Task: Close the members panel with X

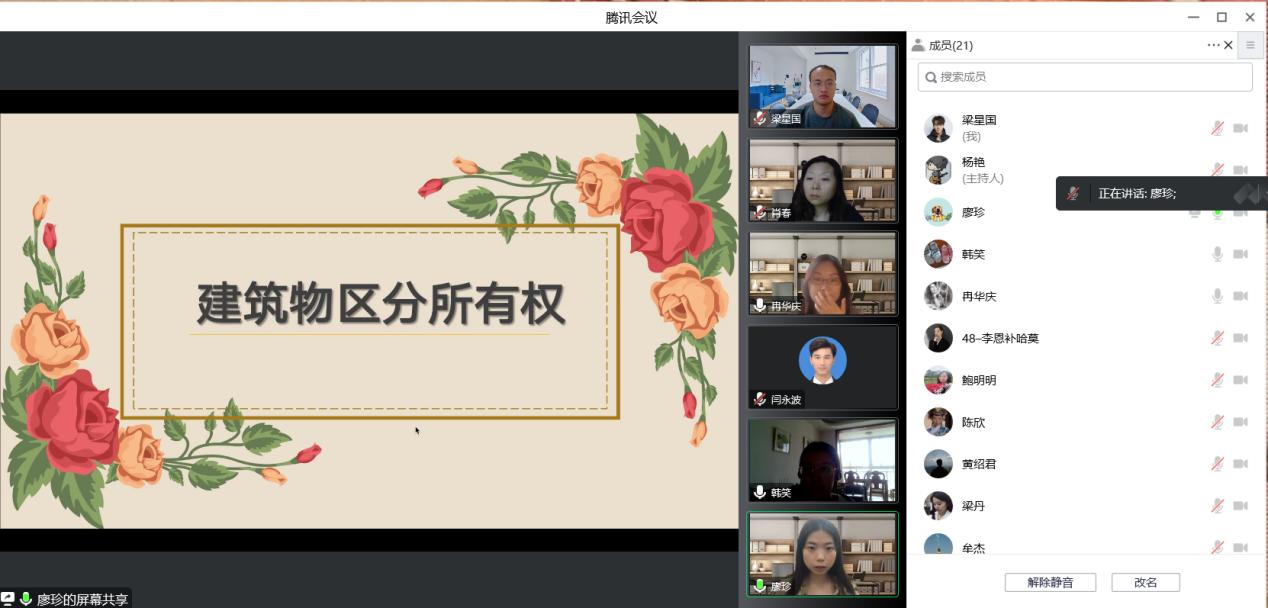Action: [1229, 45]
